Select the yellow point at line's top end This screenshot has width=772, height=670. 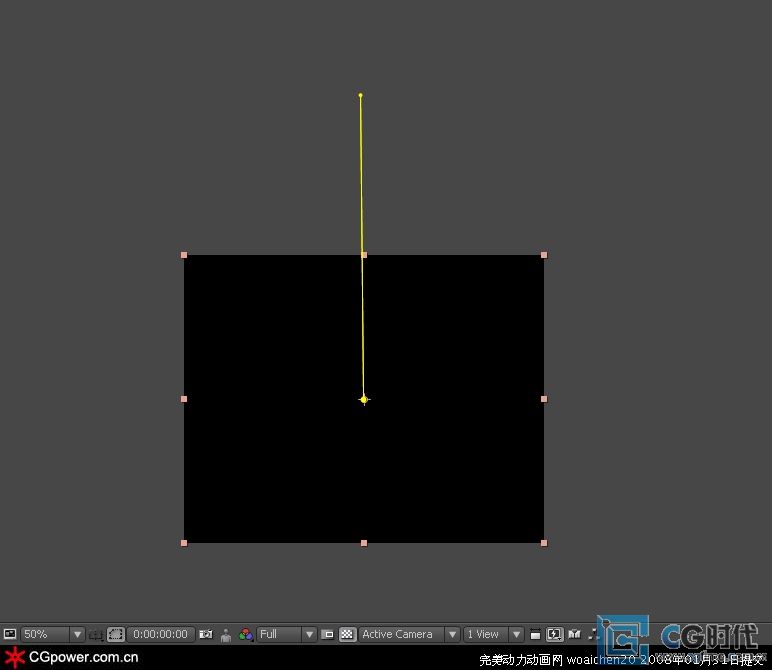point(360,96)
